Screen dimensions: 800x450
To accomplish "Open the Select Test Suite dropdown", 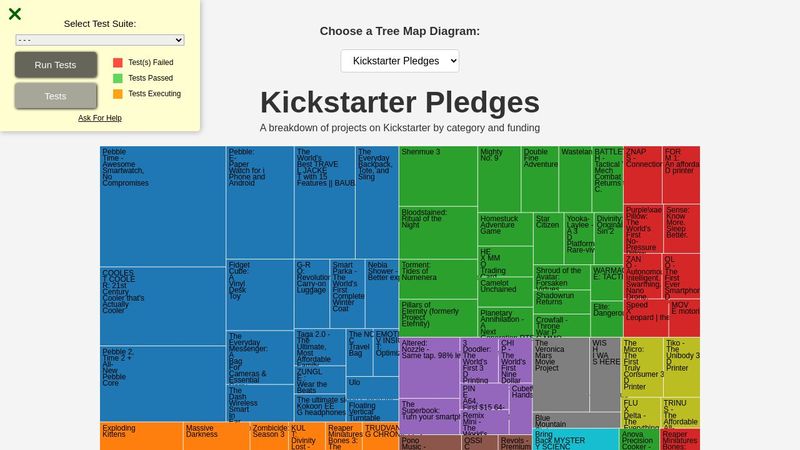I will coord(100,40).
